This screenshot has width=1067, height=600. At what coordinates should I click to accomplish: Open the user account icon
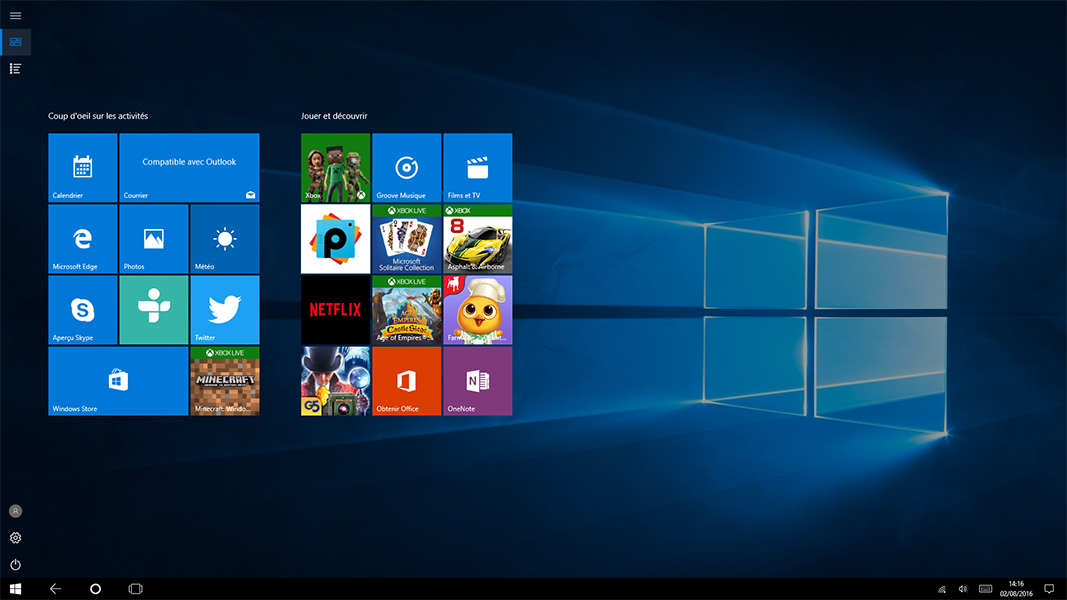15,511
